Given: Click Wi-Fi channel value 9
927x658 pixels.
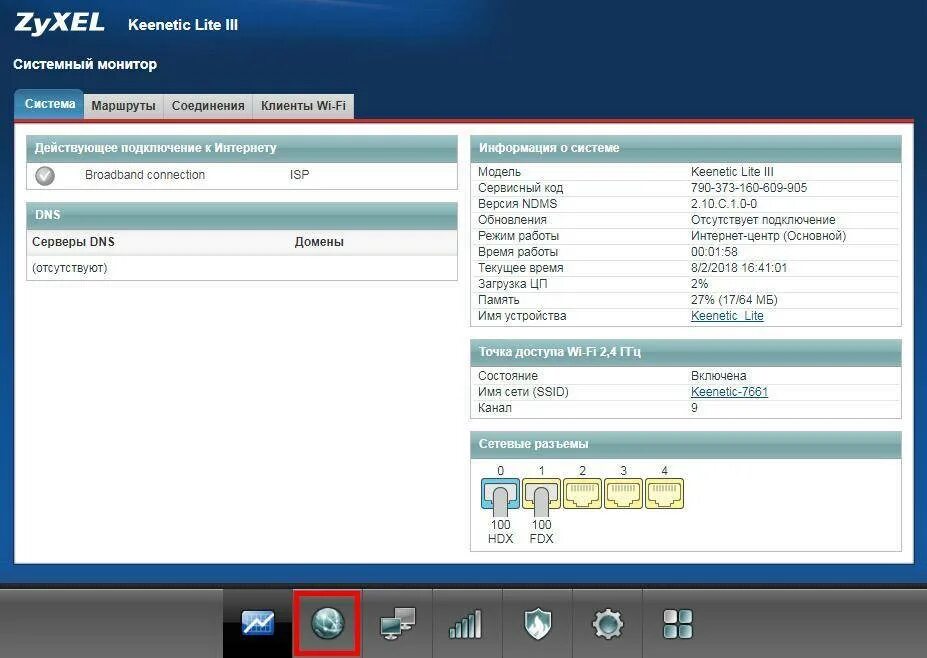Looking at the screenshot, I should tap(694, 407).
